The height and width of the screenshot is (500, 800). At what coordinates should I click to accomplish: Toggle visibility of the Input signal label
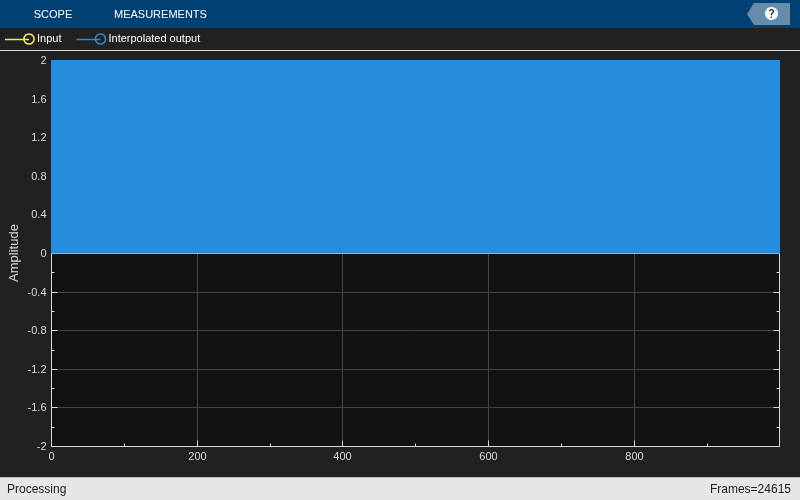coord(49,38)
